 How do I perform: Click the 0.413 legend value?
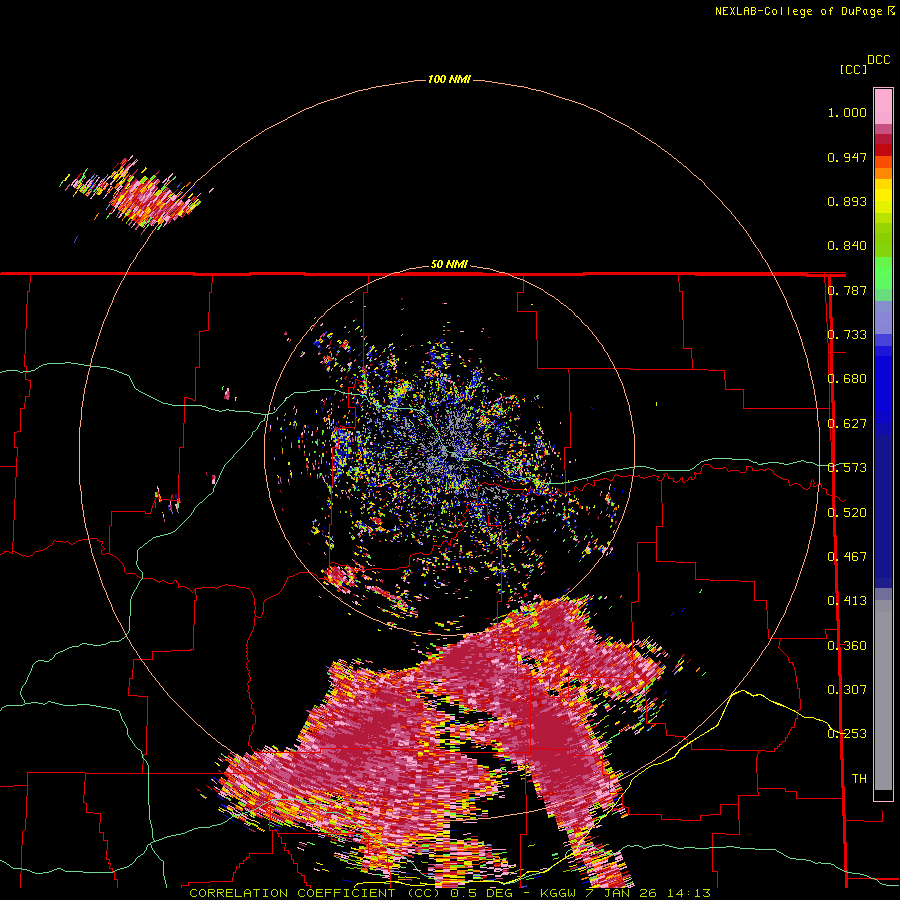pos(847,601)
